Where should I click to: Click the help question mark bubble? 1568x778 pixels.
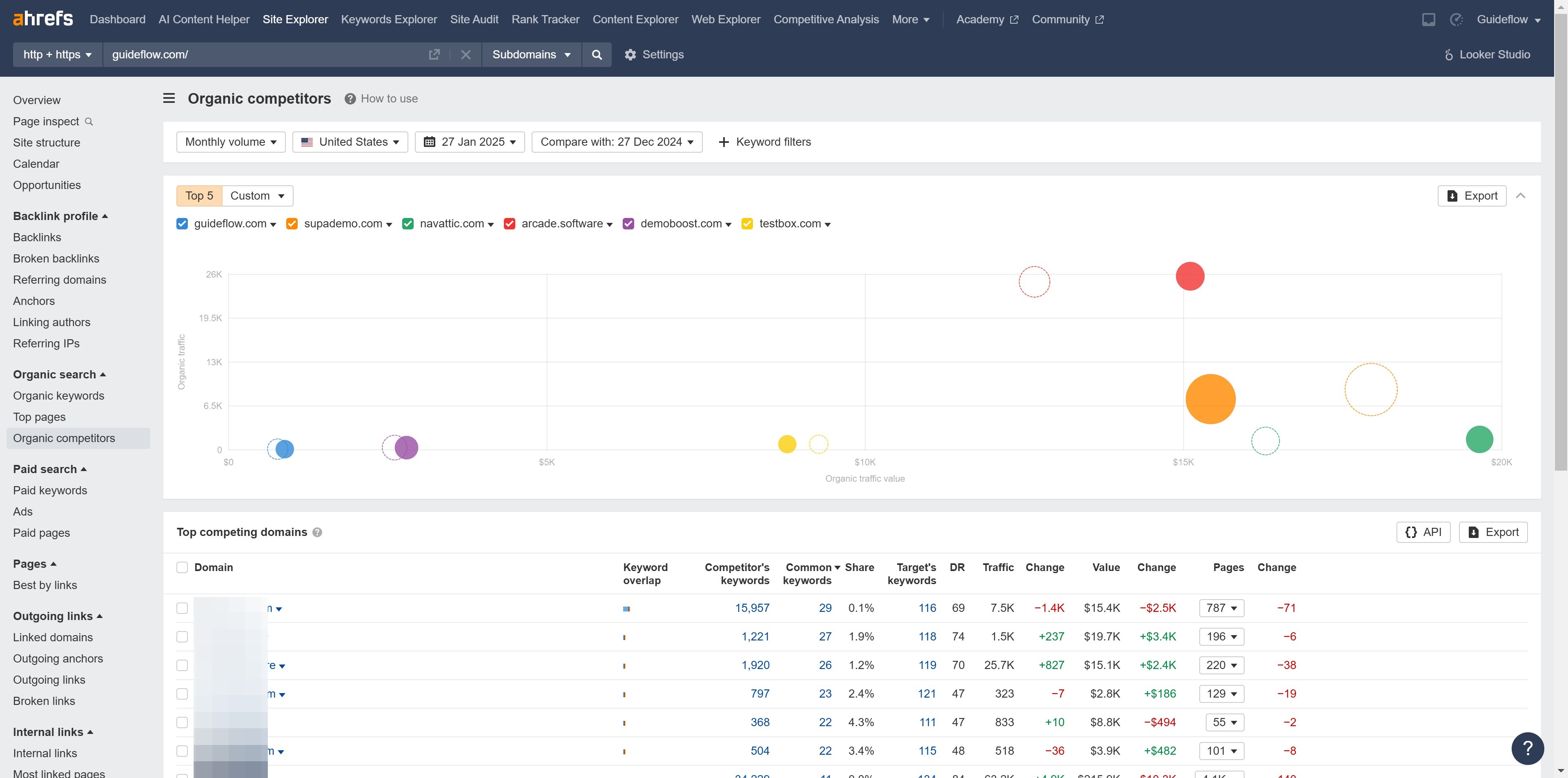pos(1527,748)
